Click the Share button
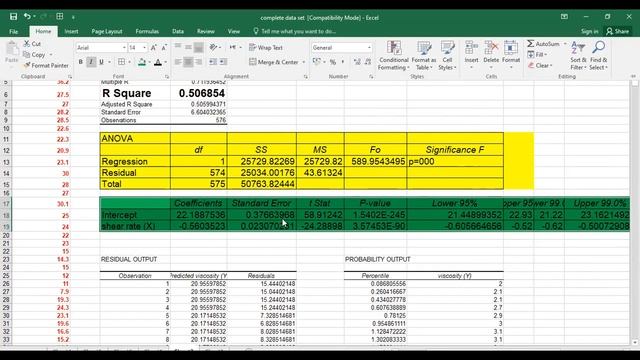Screen dimensions: 640x360 [x=618, y=31]
